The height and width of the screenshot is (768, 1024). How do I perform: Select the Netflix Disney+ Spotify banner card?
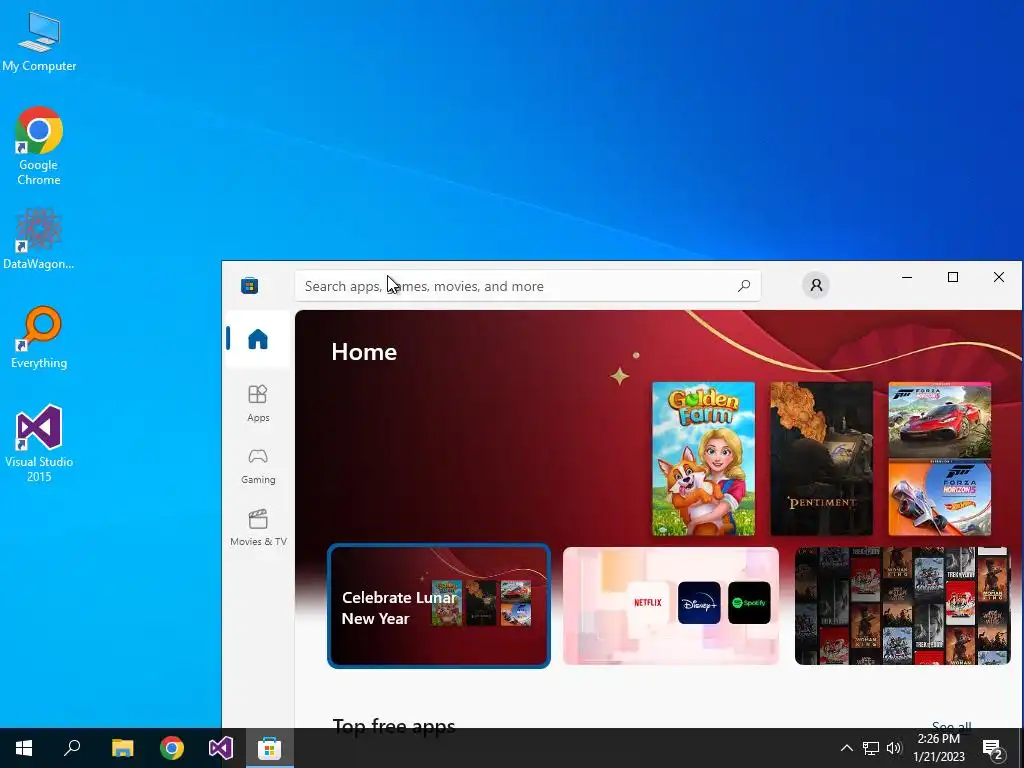[671, 606]
